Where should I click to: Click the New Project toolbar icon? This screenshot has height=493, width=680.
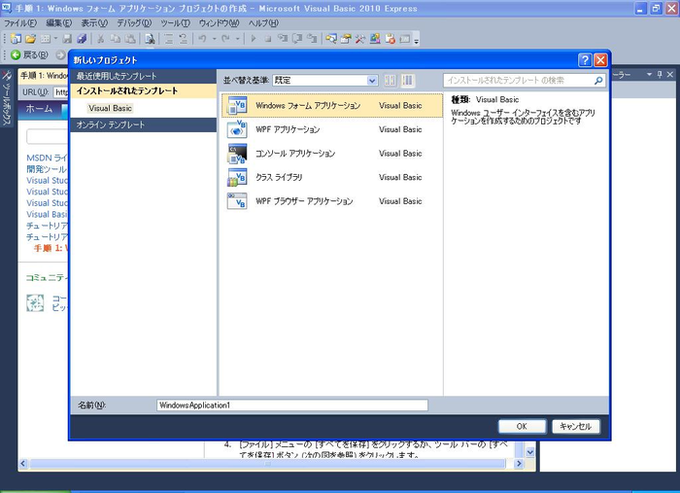pyautogui.click(x=16, y=39)
